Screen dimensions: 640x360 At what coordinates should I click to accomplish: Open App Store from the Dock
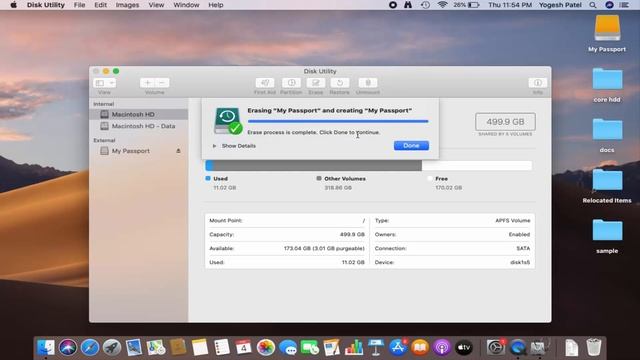(398, 347)
